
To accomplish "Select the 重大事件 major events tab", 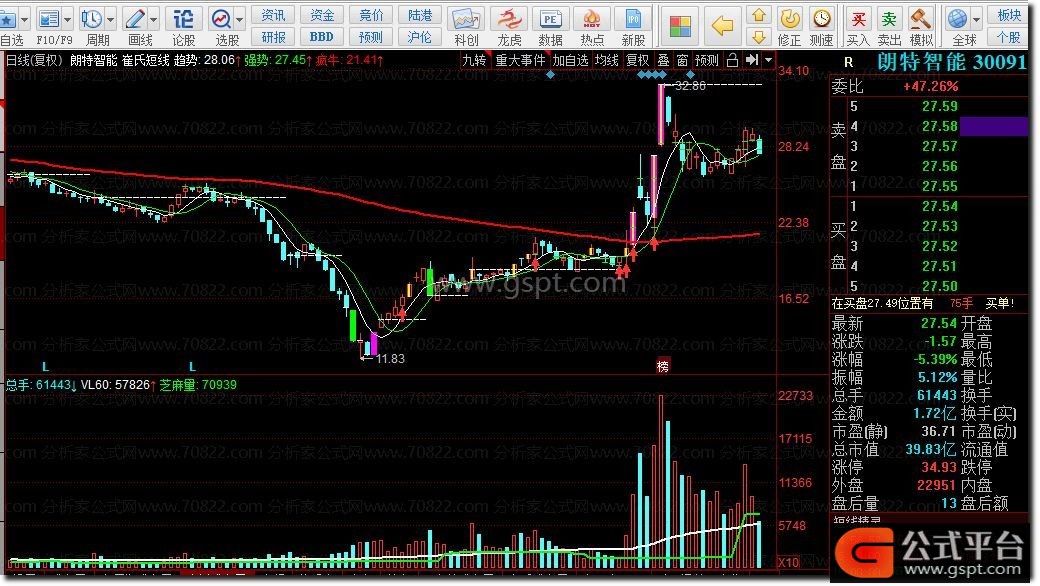I will click(521, 60).
